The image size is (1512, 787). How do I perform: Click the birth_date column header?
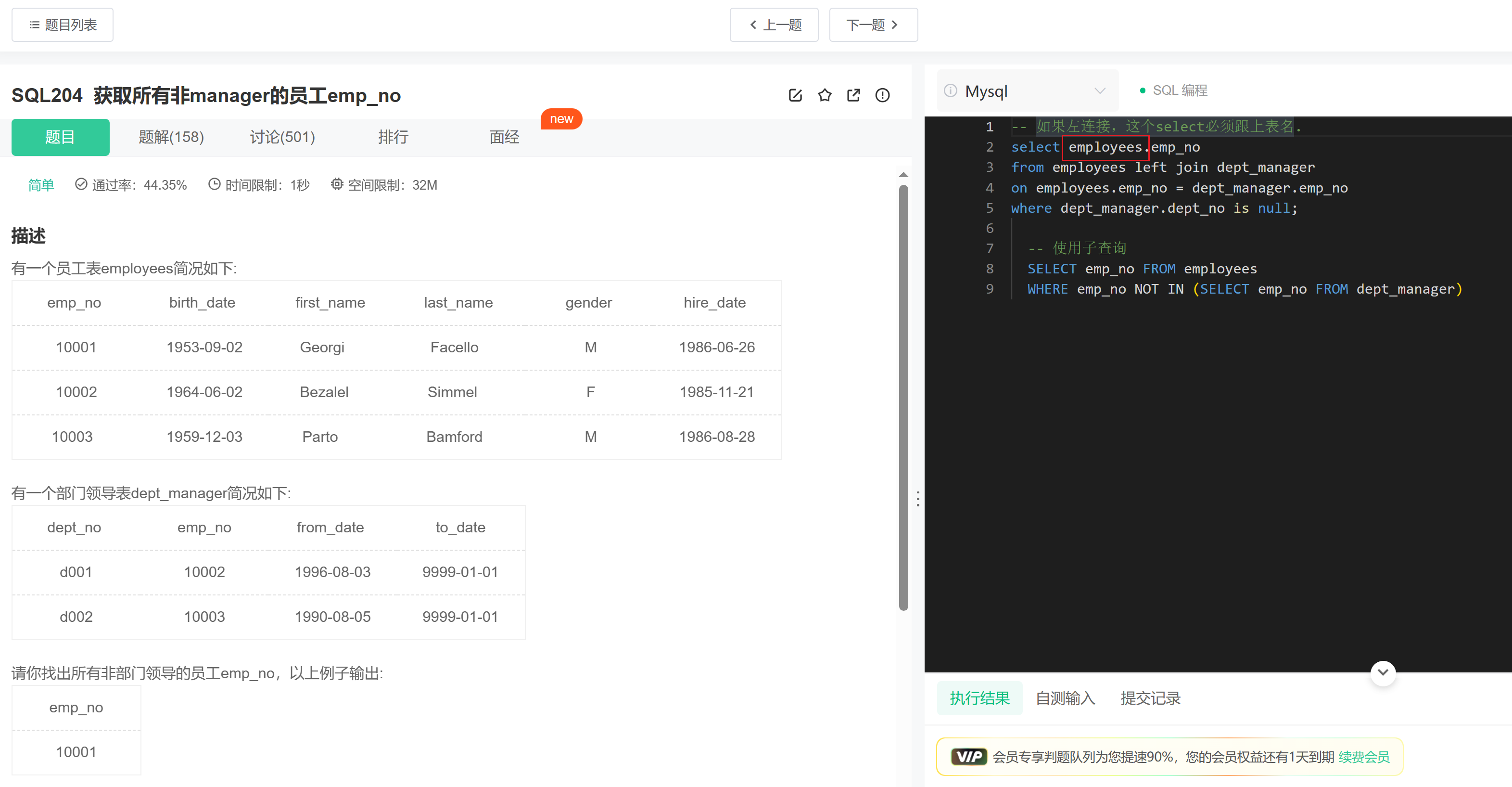point(202,302)
